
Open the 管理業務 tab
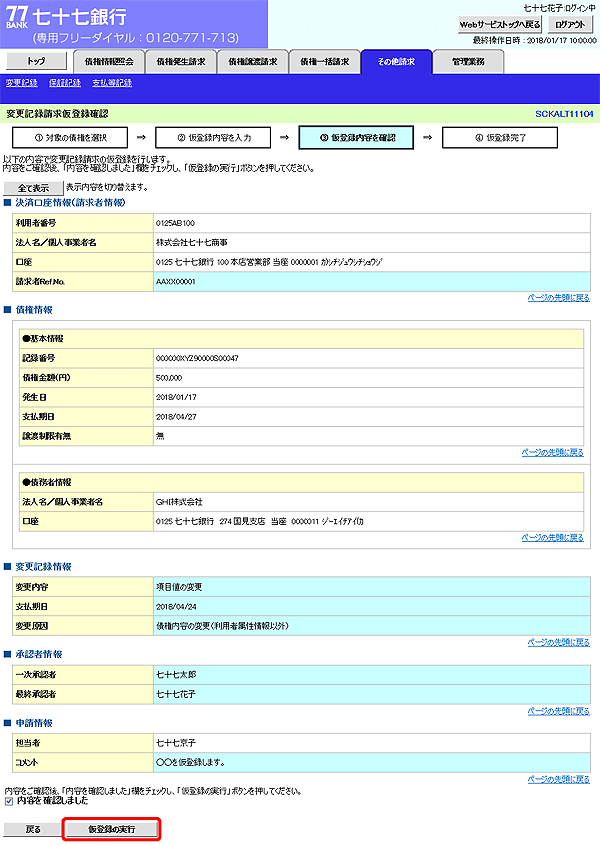(x=468, y=61)
